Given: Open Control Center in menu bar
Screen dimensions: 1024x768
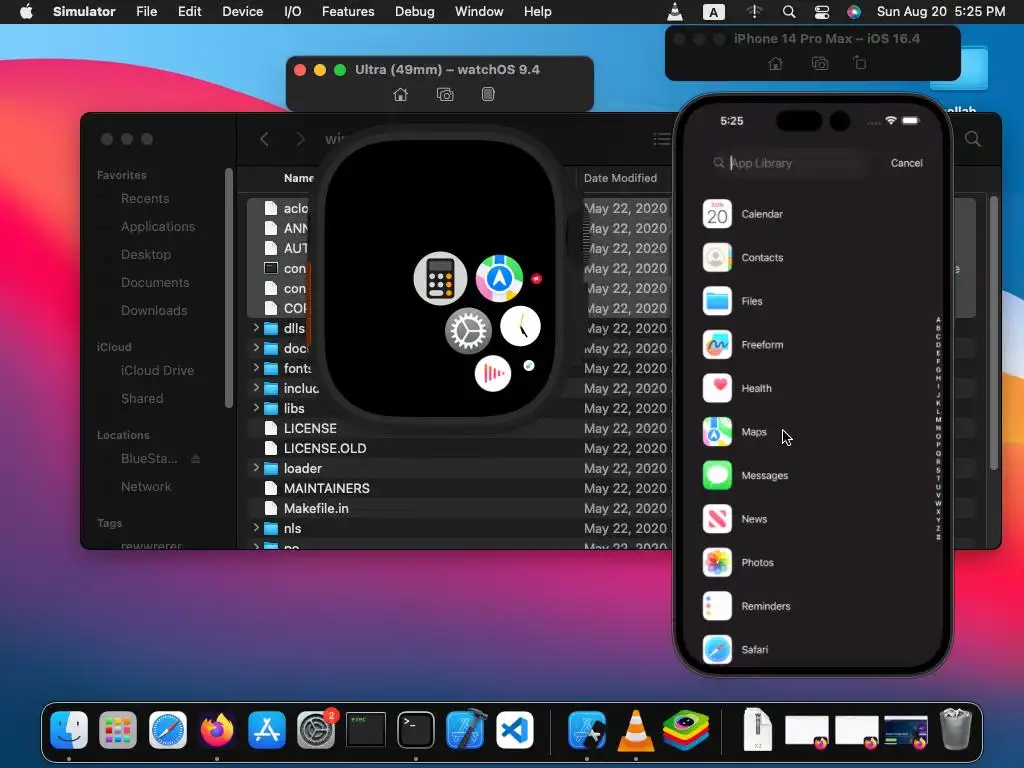Looking at the screenshot, I should (822, 12).
